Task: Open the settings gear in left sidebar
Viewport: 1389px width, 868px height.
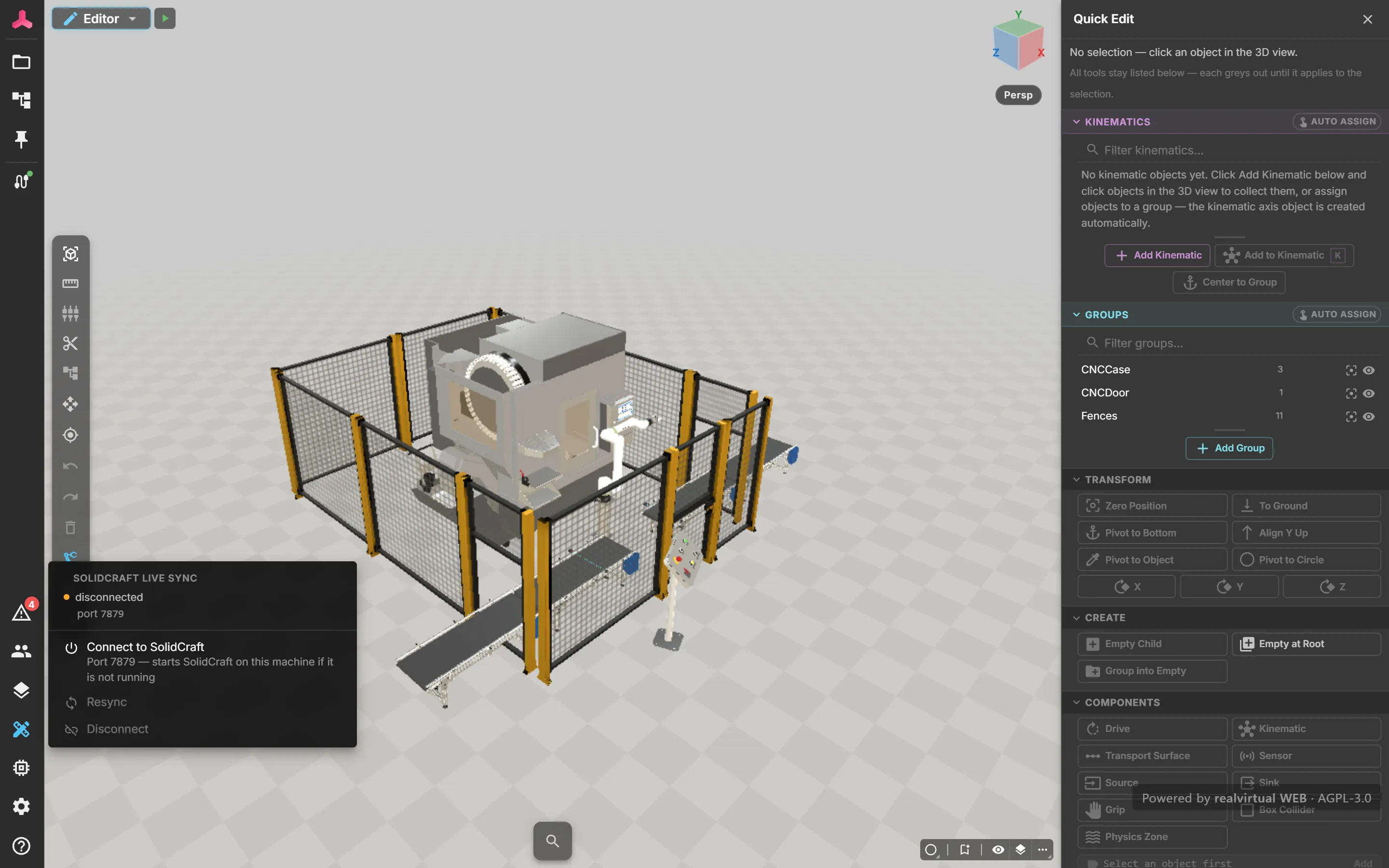Action: pos(21,807)
